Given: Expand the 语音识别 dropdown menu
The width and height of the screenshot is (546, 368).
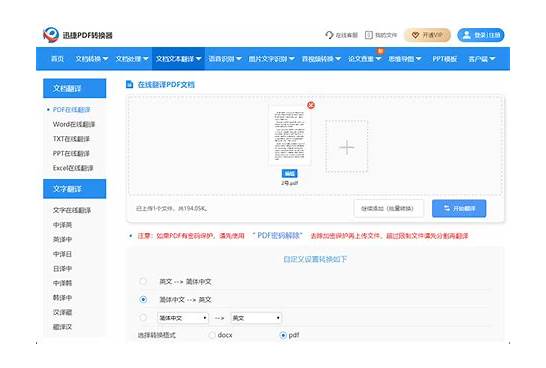Looking at the screenshot, I should [x=225, y=59].
